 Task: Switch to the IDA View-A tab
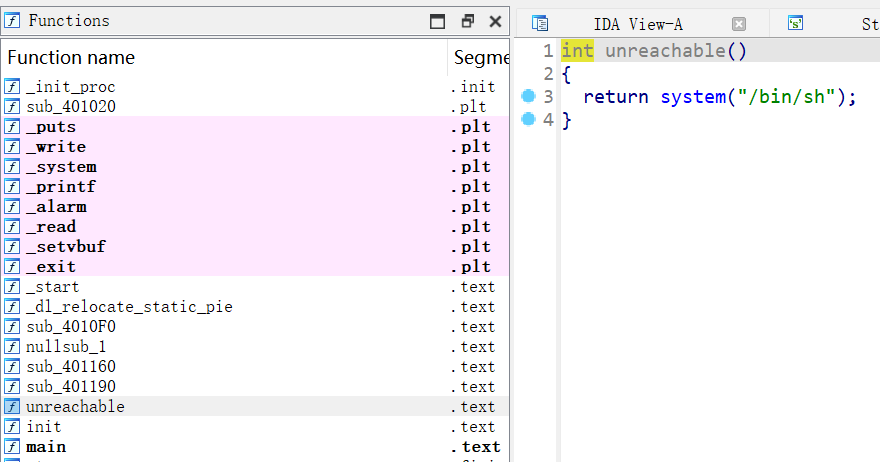click(x=638, y=24)
